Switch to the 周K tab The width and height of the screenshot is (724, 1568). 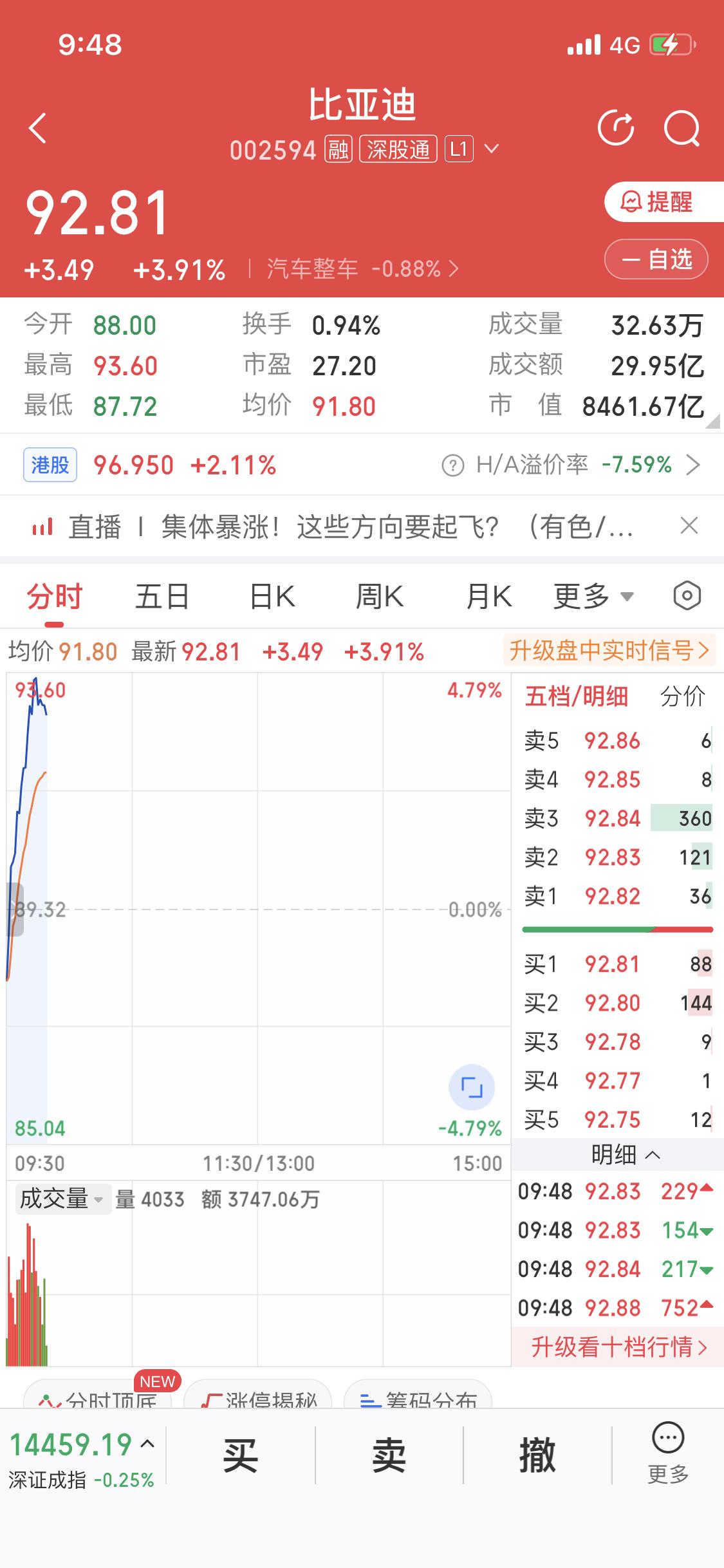point(380,596)
